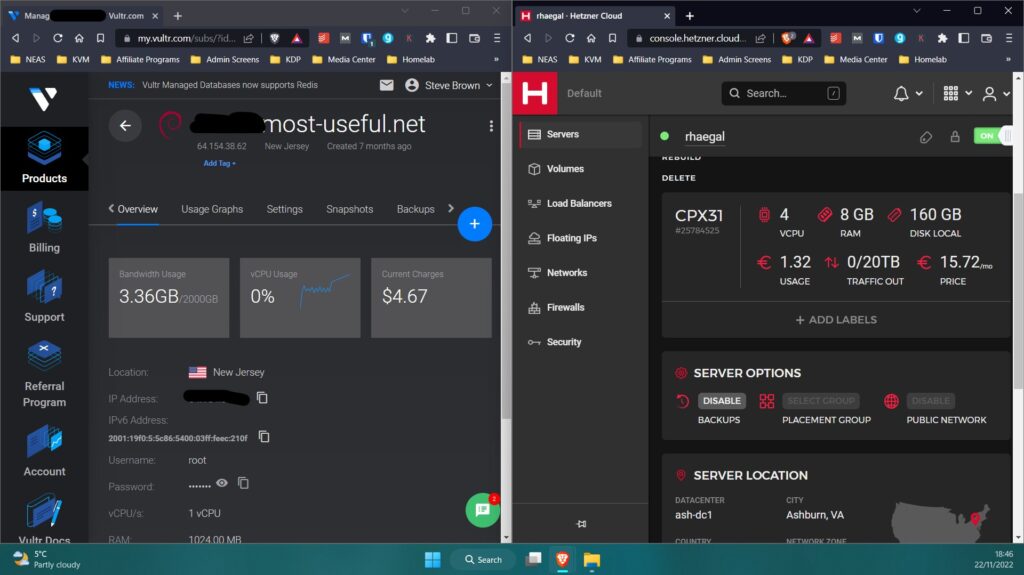Show more Vultr tabs with right chevron
This screenshot has width=1024, height=575.
coord(451,208)
